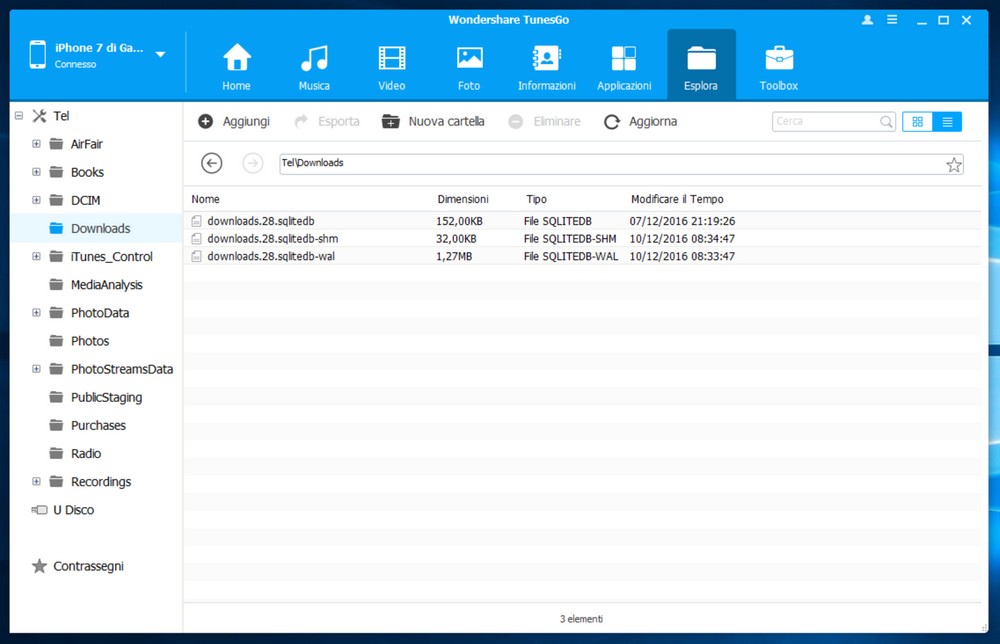Expand the DCIM folder node
Image resolution: width=1000 pixels, height=644 pixels.
(36, 200)
